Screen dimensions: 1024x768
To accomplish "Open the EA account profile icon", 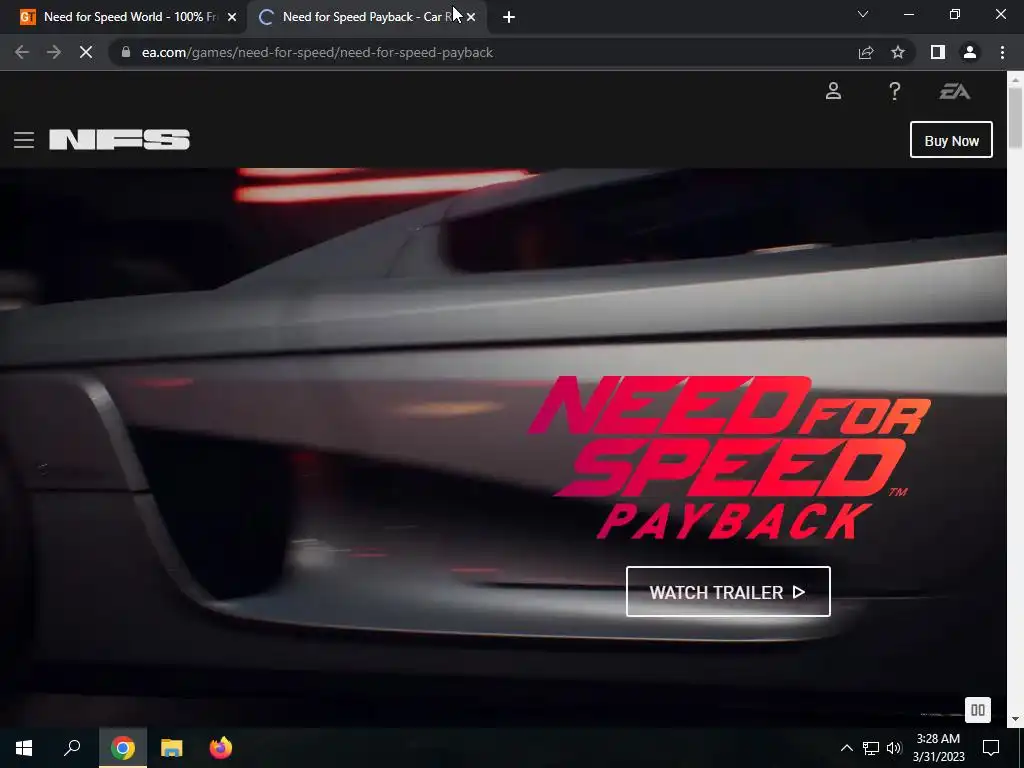I will pyautogui.click(x=833, y=91).
